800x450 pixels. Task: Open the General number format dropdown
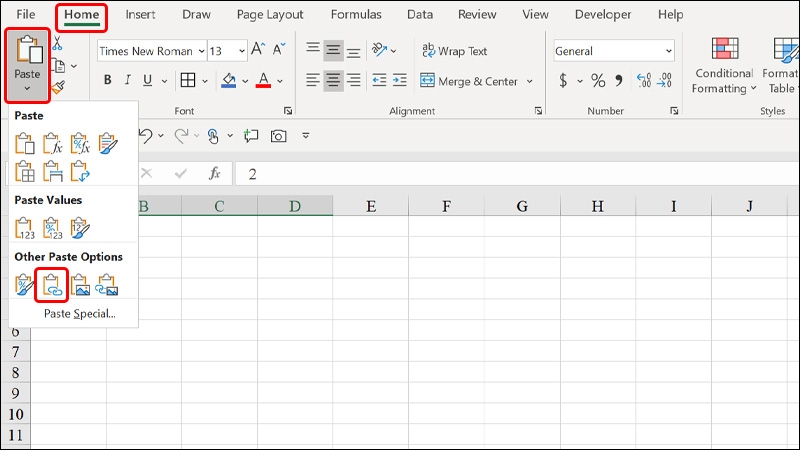coord(668,51)
